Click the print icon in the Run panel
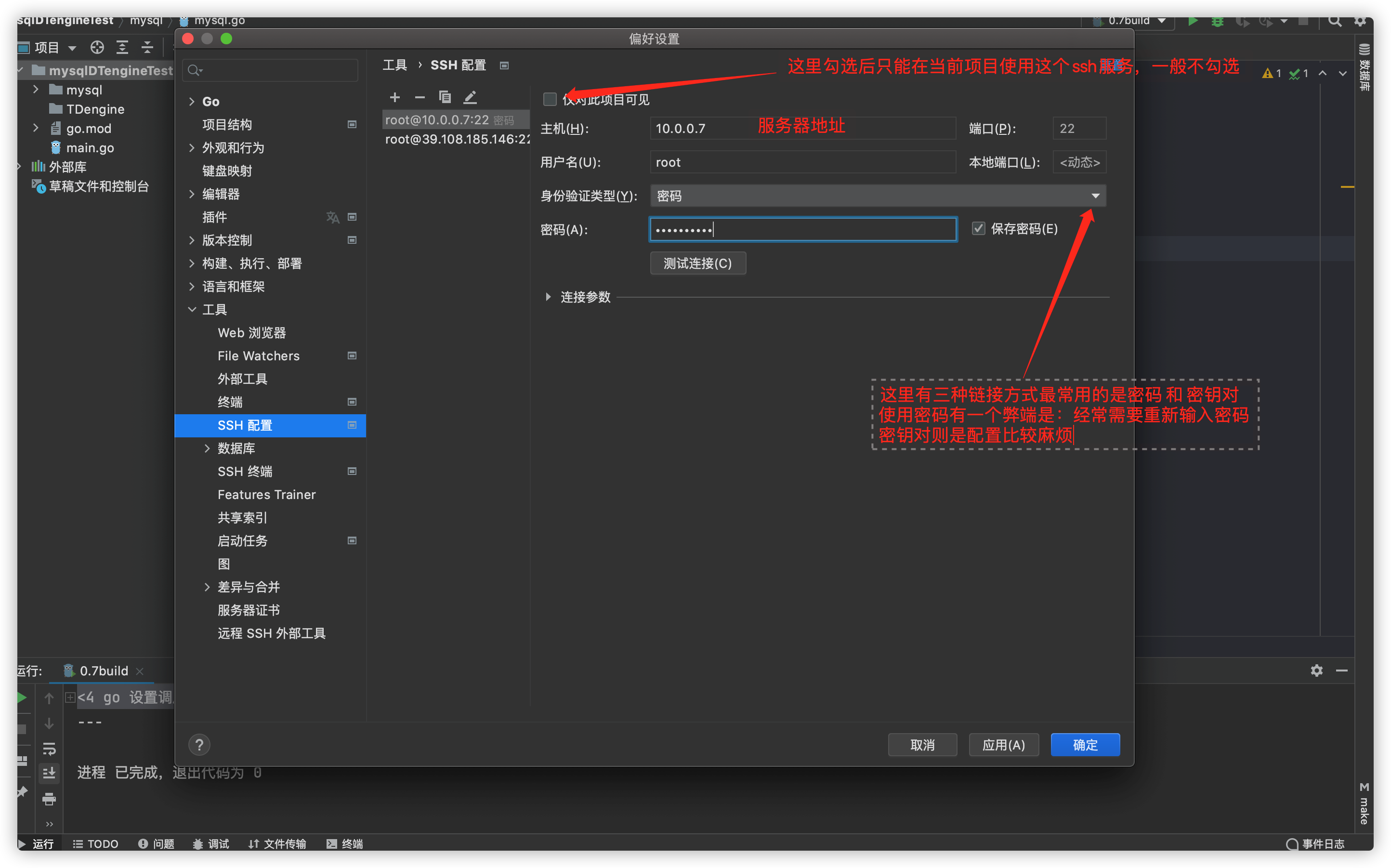 49,799
